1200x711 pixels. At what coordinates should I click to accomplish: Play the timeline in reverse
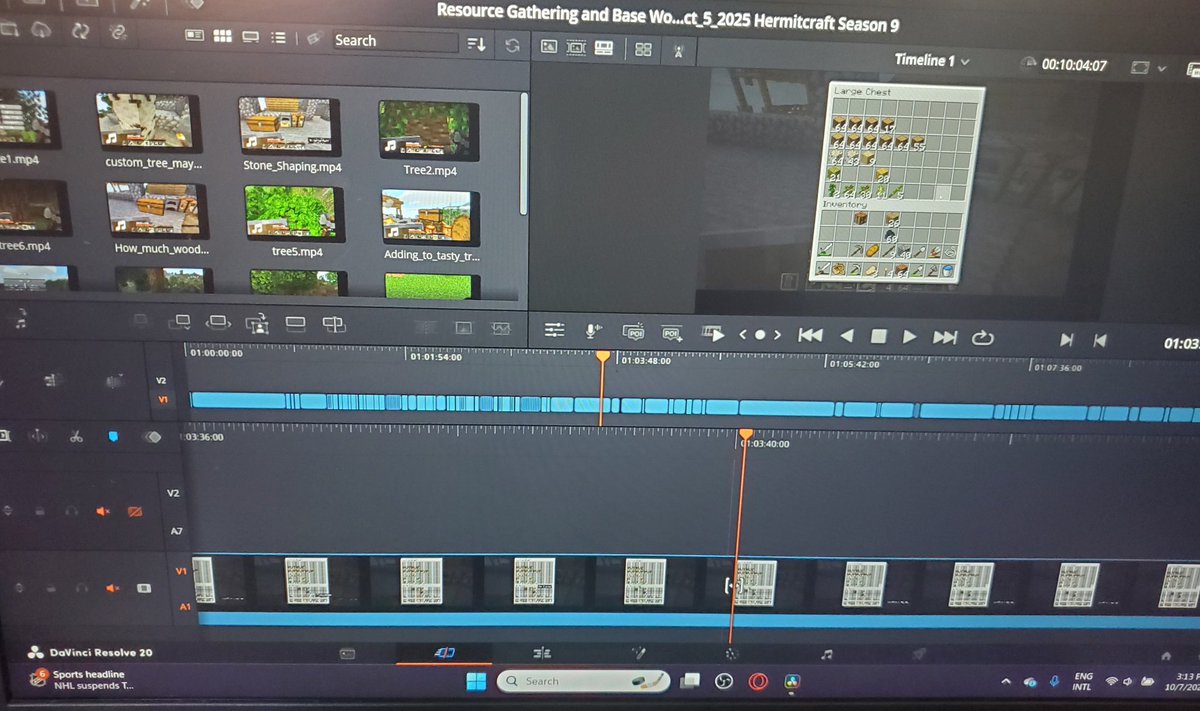pyautogui.click(x=847, y=337)
